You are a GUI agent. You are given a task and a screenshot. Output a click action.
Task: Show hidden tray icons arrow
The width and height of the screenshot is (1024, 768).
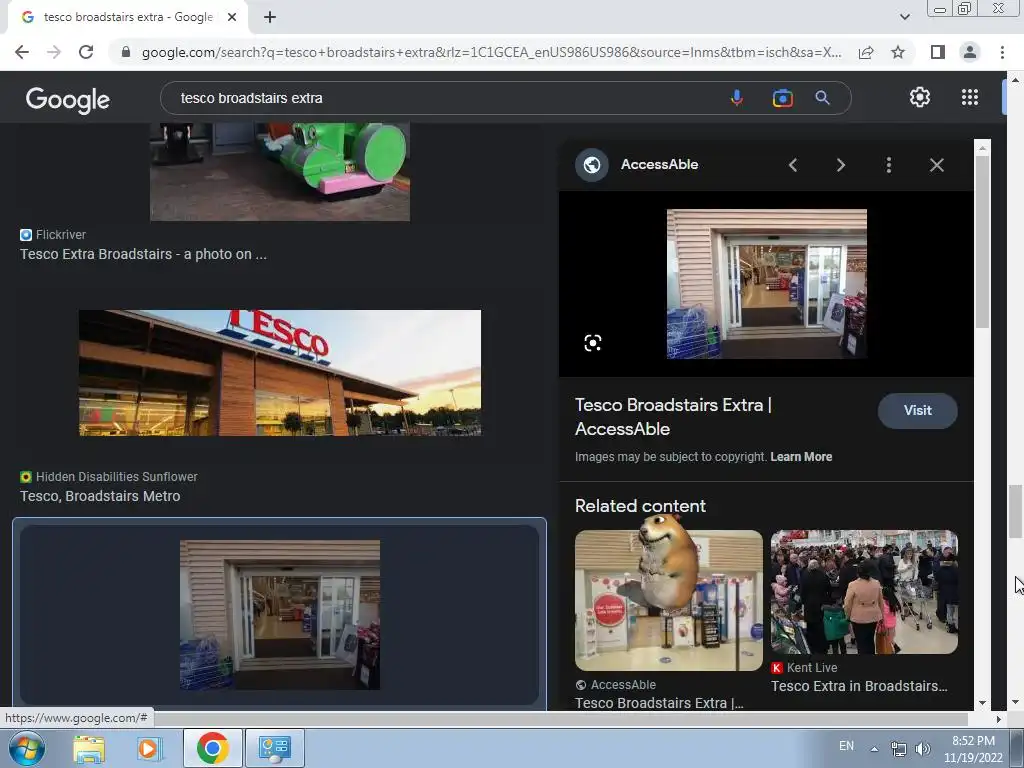[x=874, y=749]
